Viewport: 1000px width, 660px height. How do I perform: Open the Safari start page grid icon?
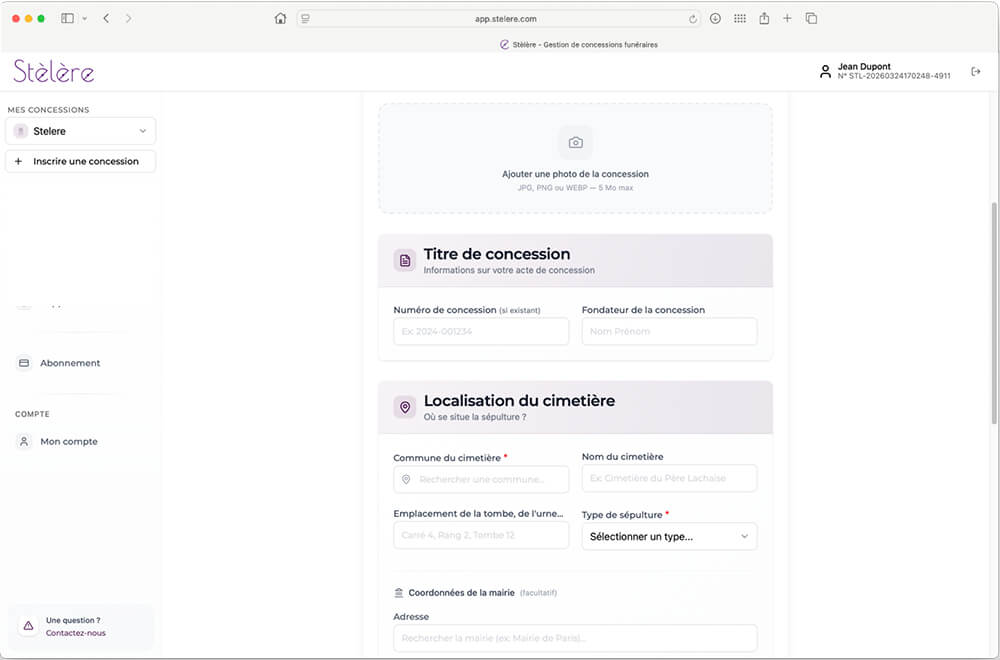point(740,18)
